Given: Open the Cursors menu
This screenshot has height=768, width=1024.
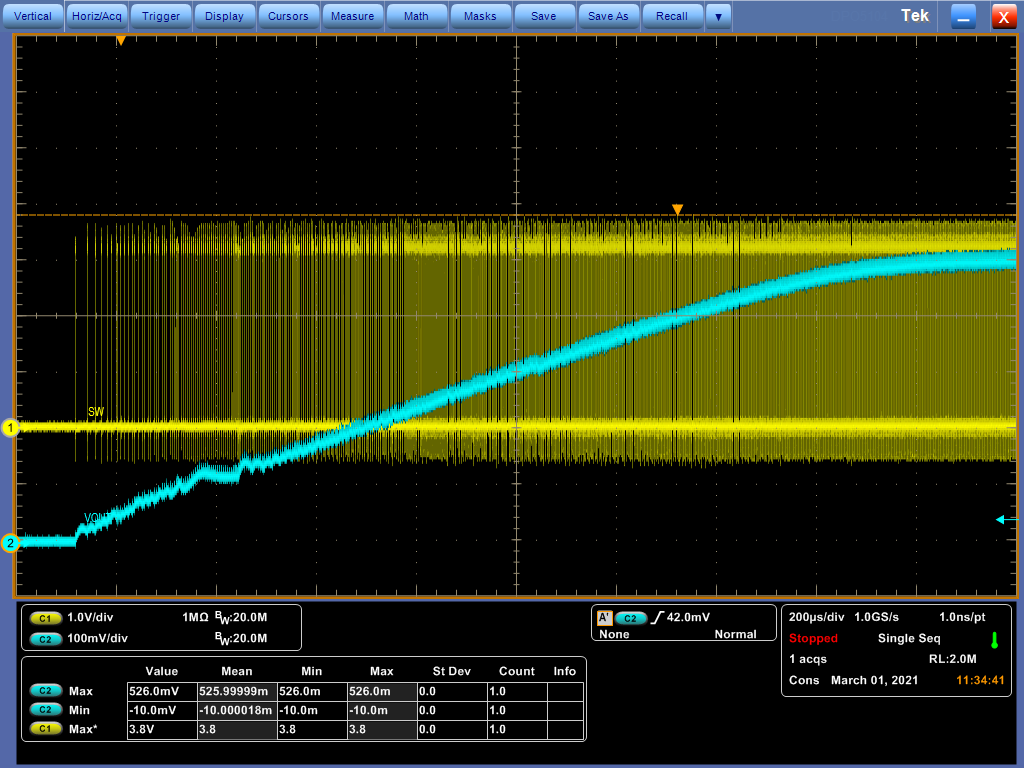Looking at the screenshot, I should click(x=288, y=16).
